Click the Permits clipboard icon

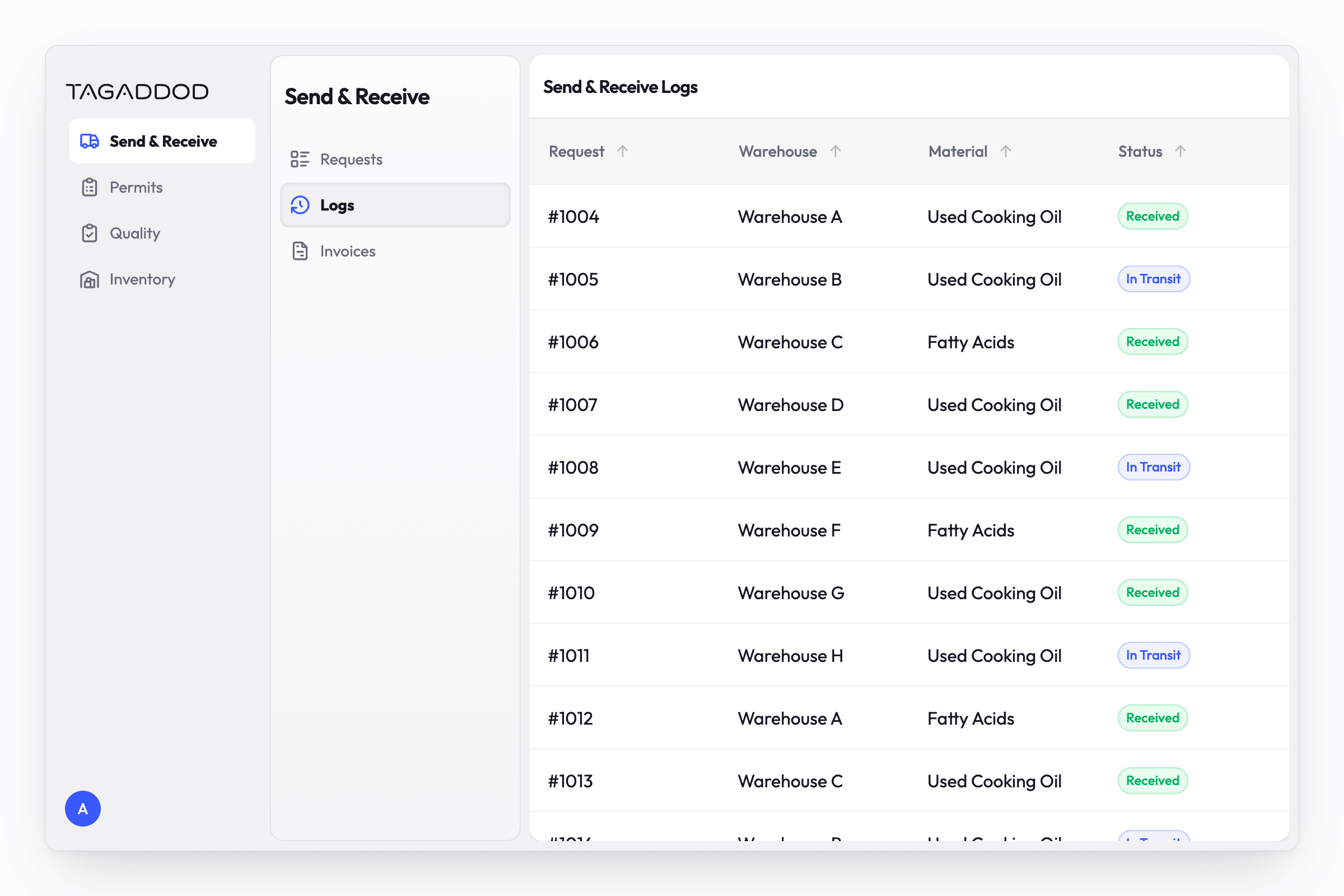click(x=90, y=188)
